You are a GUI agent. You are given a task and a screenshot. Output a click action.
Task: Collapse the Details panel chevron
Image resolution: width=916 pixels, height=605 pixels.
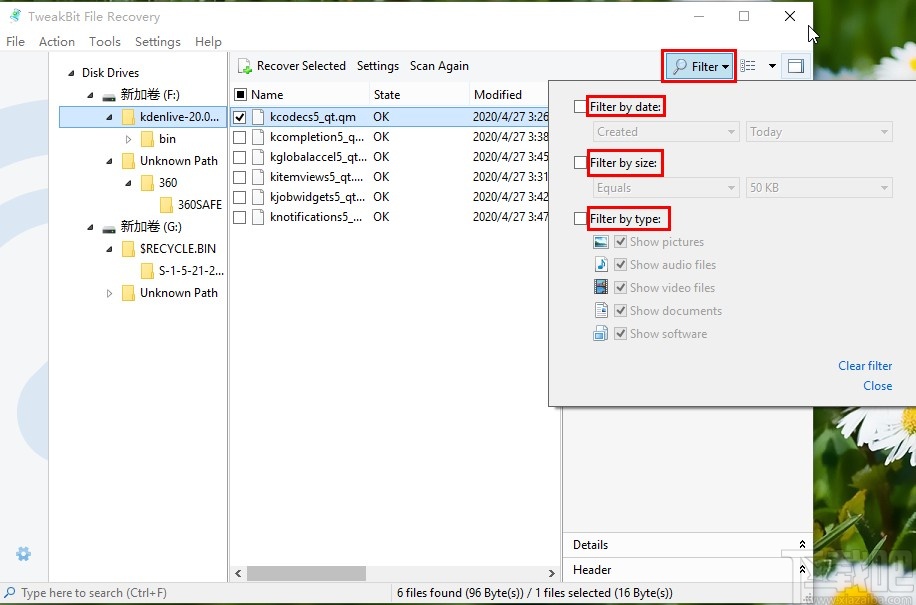[802, 544]
